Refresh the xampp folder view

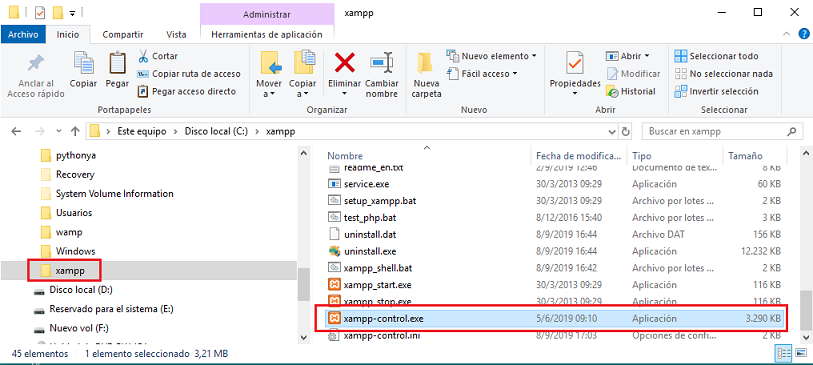click(626, 132)
